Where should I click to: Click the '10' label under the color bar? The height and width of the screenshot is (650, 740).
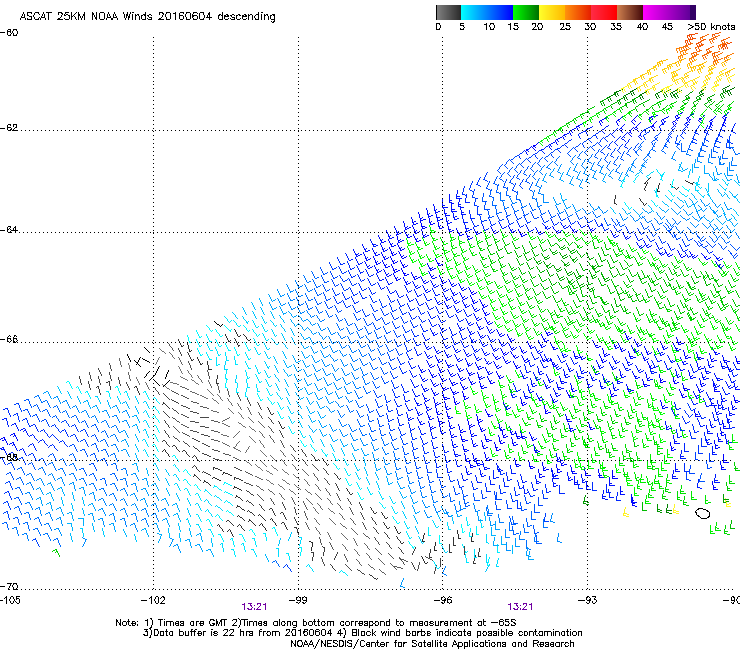(x=489, y=27)
